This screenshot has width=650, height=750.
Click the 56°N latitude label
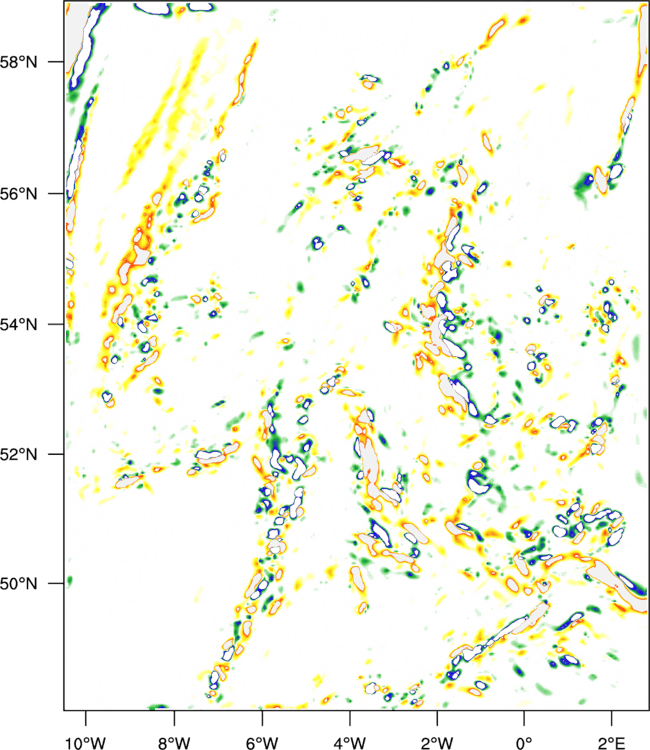(x=19, y=194)
